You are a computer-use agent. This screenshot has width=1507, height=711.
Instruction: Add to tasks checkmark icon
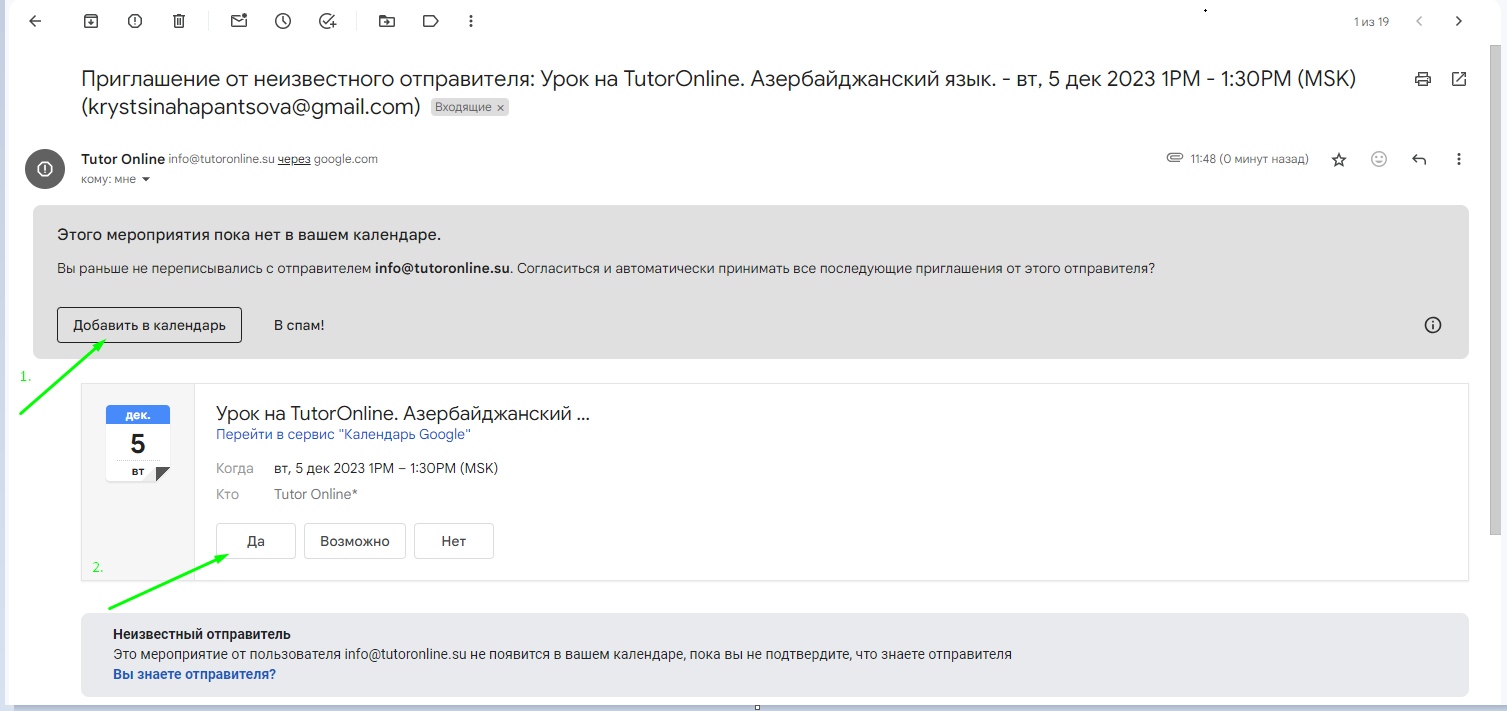pyautogui.click(x=327, y=21)
